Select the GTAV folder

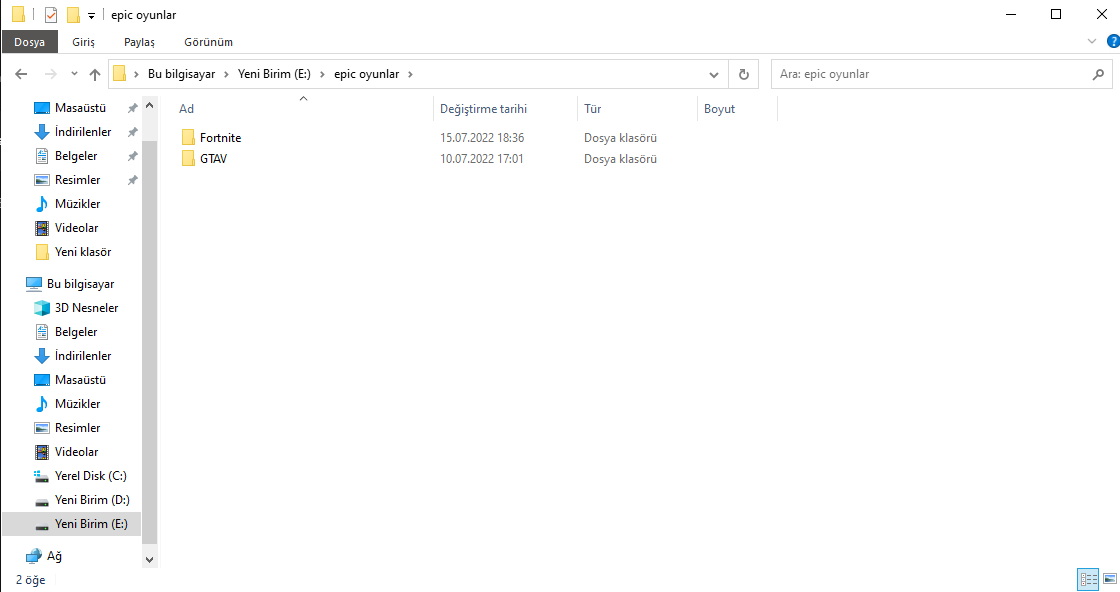tap(214, 159)
